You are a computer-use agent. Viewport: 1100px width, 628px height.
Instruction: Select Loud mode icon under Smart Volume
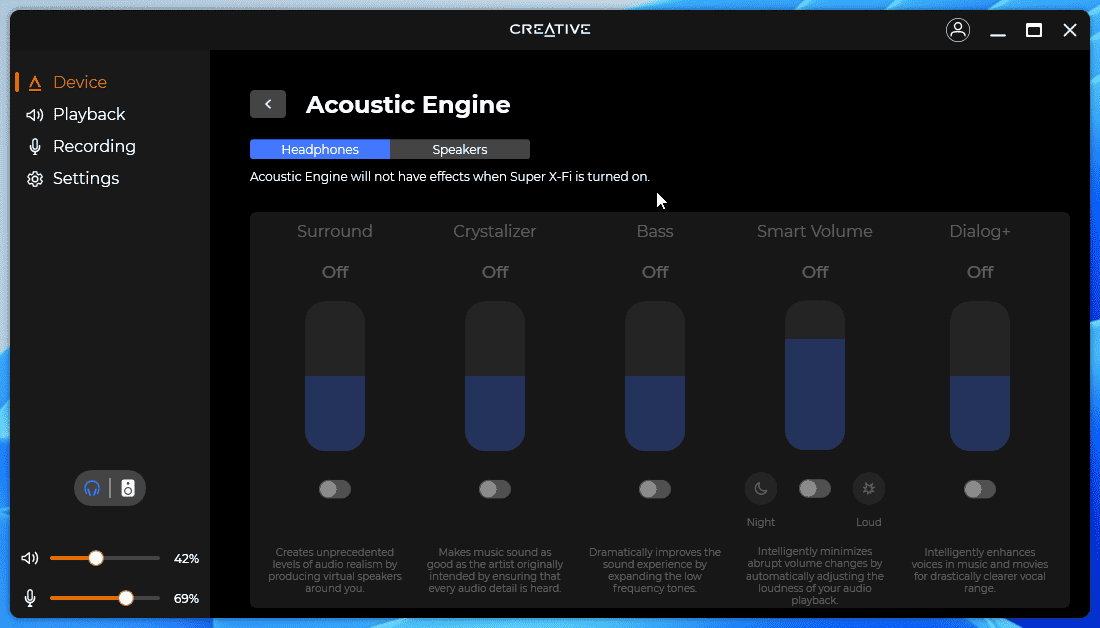[868, 489]
